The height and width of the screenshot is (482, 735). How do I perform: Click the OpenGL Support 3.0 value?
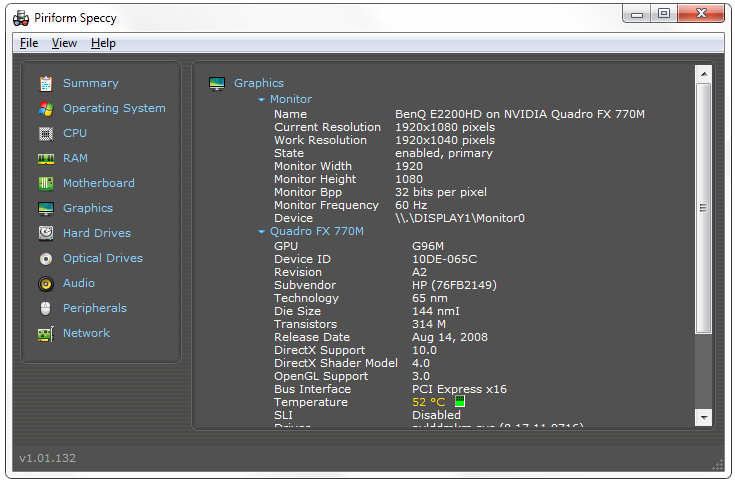(x=421, y=376)
